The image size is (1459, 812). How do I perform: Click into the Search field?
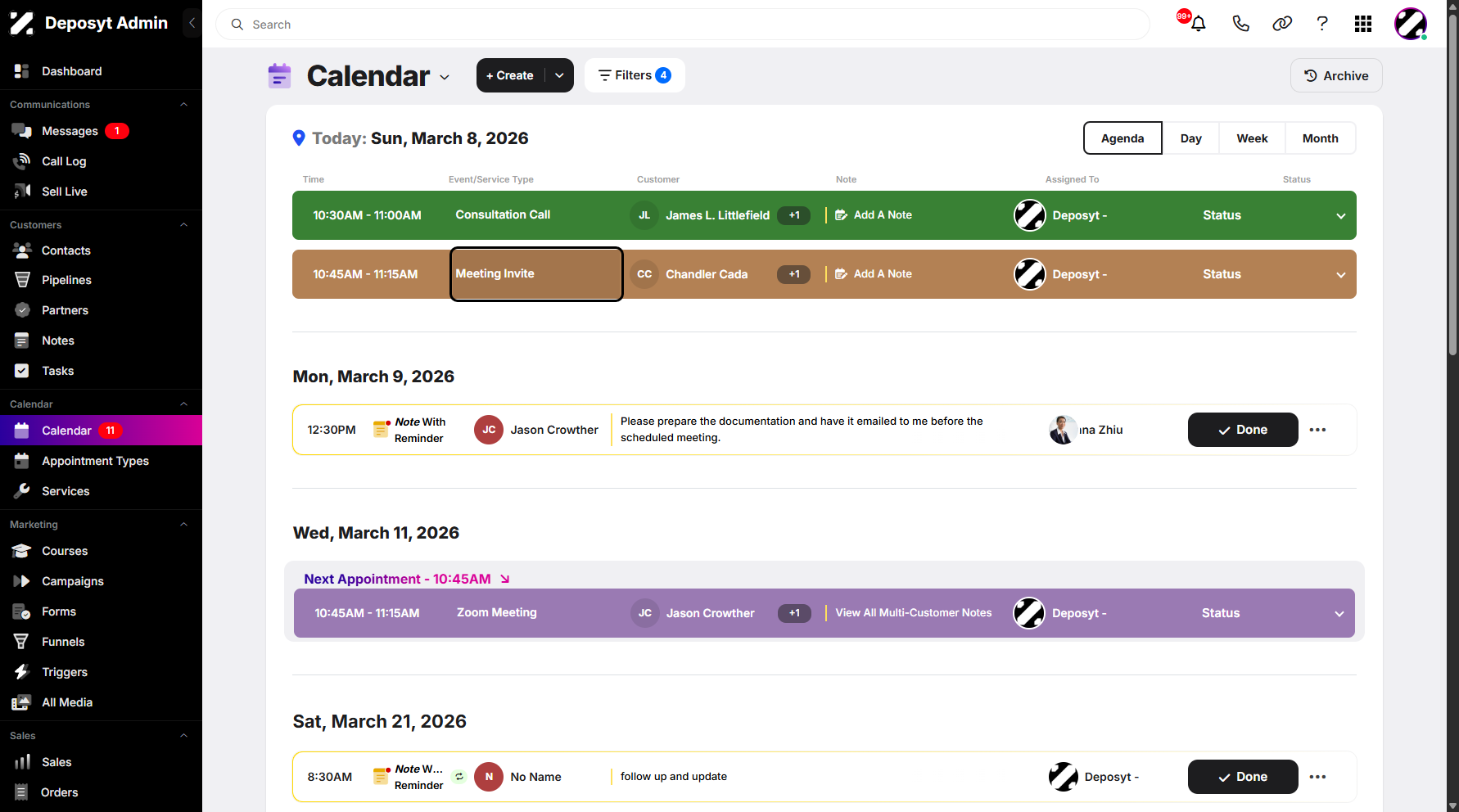coord(683,25)
